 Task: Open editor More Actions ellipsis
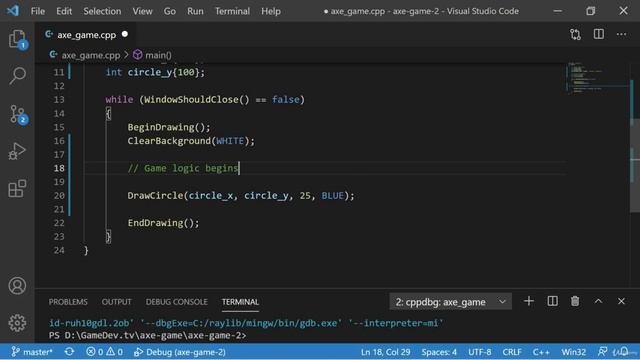622,34
